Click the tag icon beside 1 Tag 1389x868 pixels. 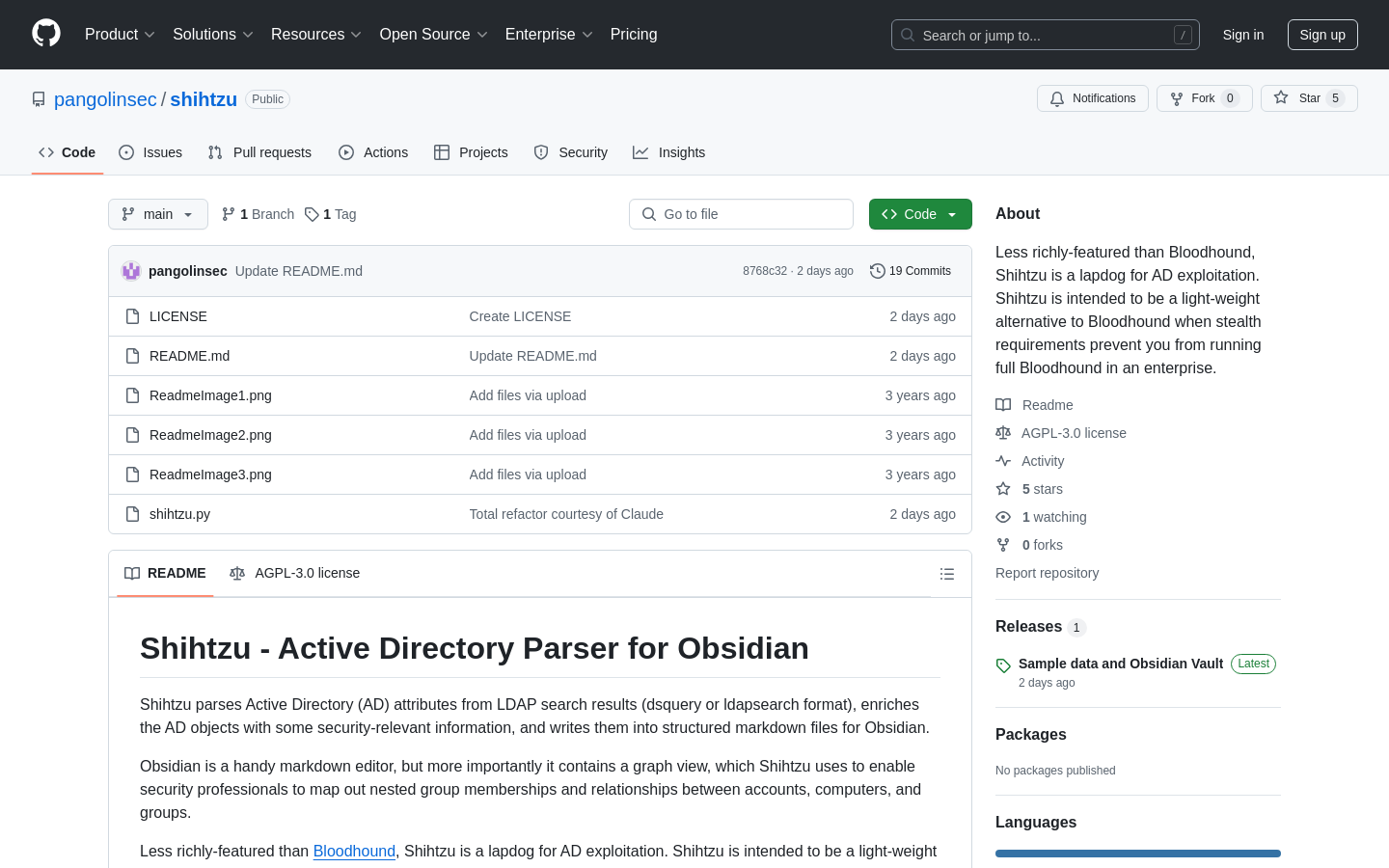[x=312, y=214]
